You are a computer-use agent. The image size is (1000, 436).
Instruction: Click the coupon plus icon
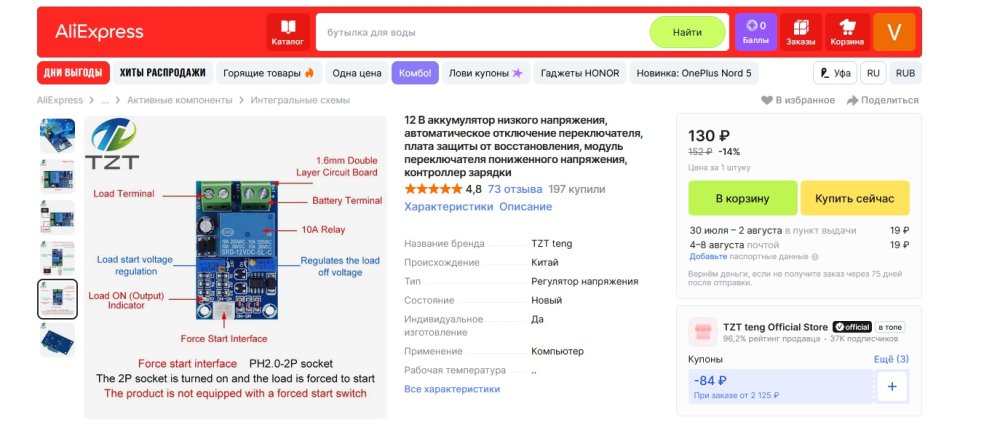pos(892,386)
